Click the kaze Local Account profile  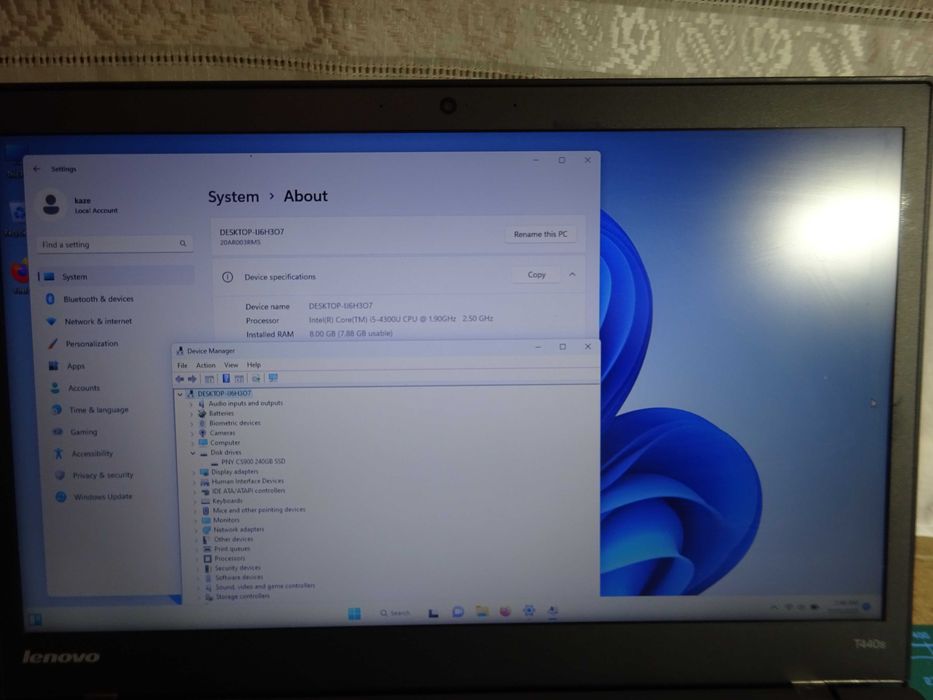(80, 205)
